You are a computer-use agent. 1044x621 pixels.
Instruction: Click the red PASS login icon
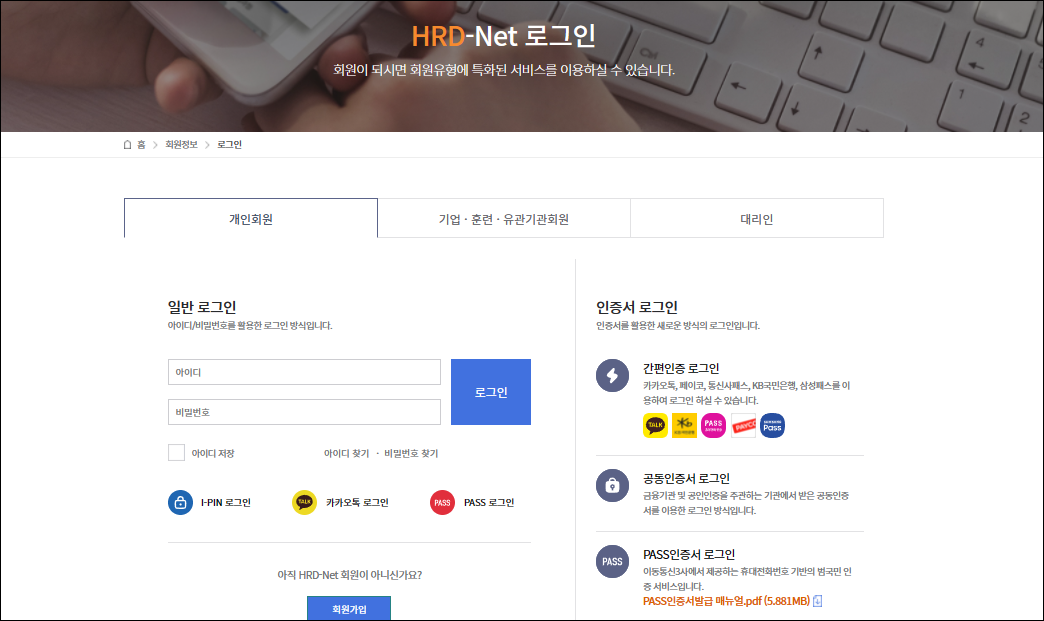442,503
